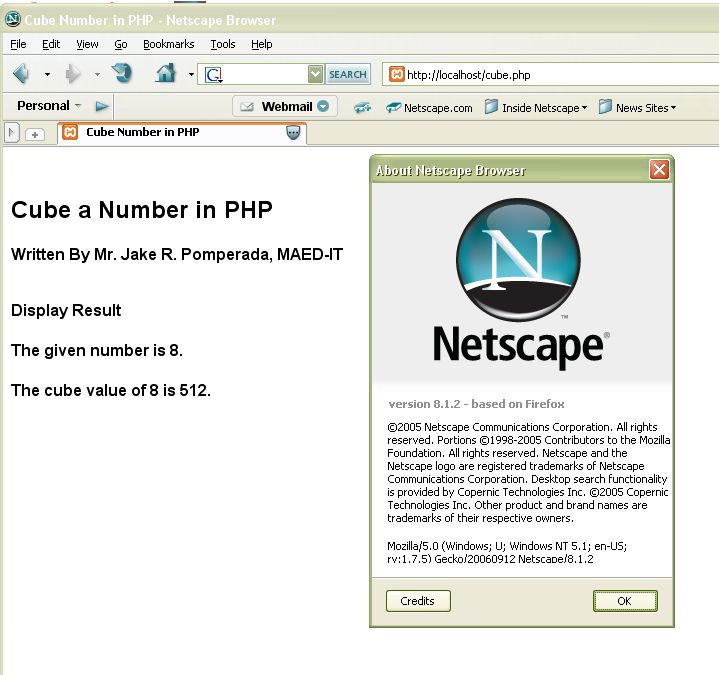This screenshot has height=675, width=719.
Task: Open Home button dropdown arrow
Action: coord(191,74)
